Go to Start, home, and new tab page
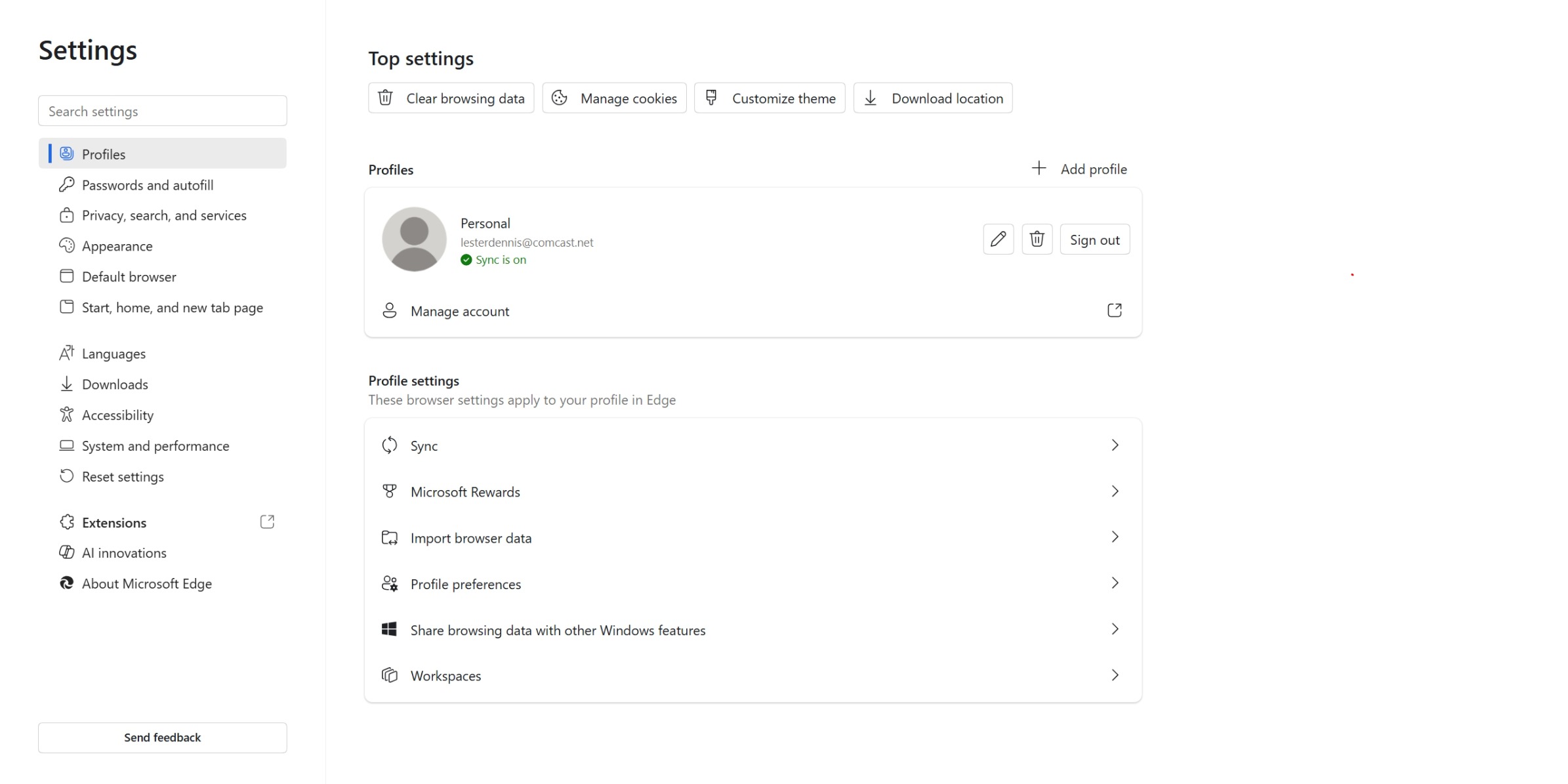This screenshot has height=784, width=1568. coord(163,307)
